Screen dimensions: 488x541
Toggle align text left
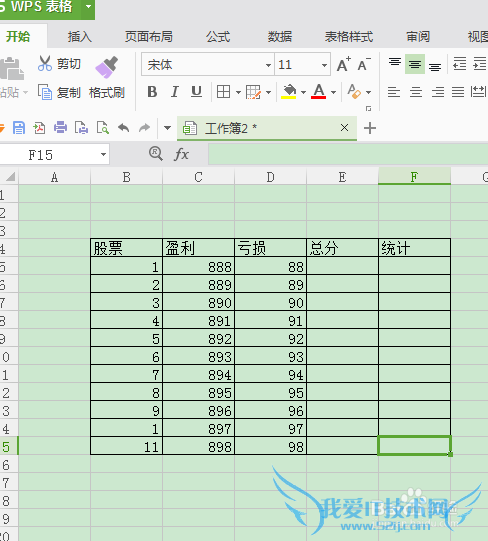tap(394, 92)
